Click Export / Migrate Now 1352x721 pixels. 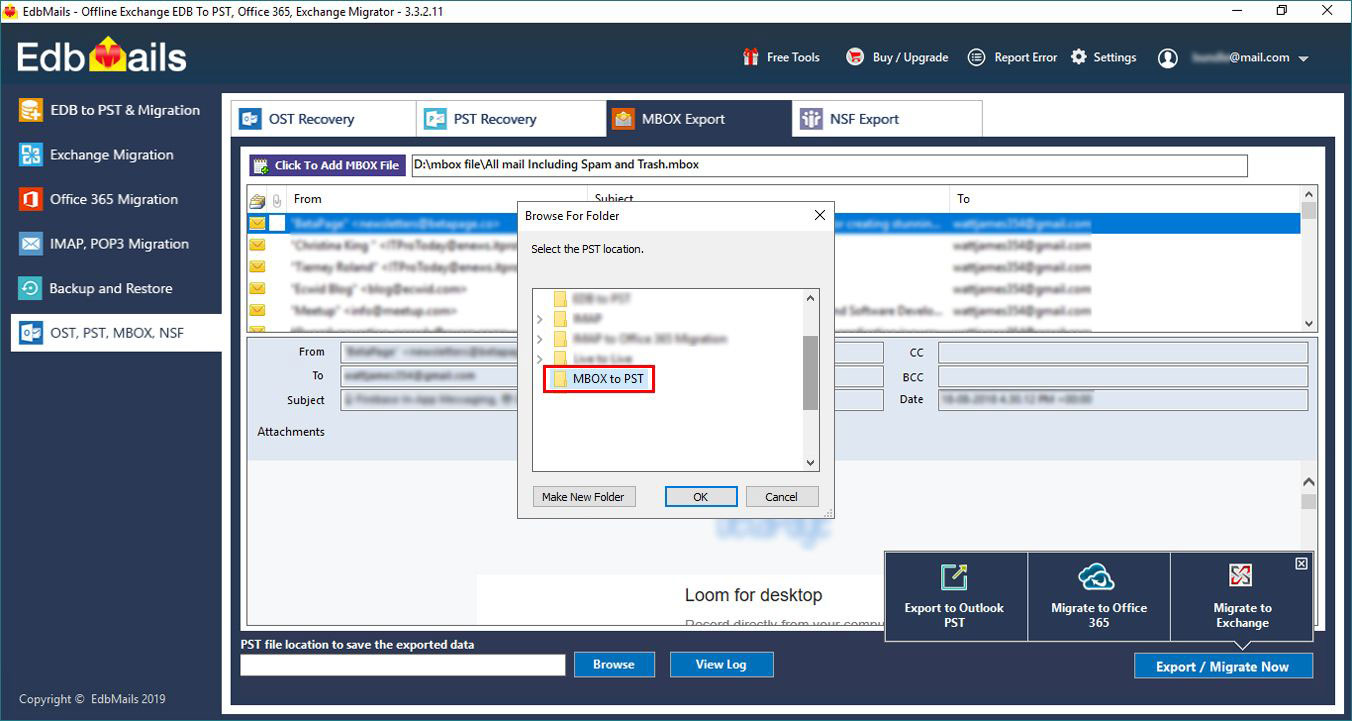[x=1223, y=666]
